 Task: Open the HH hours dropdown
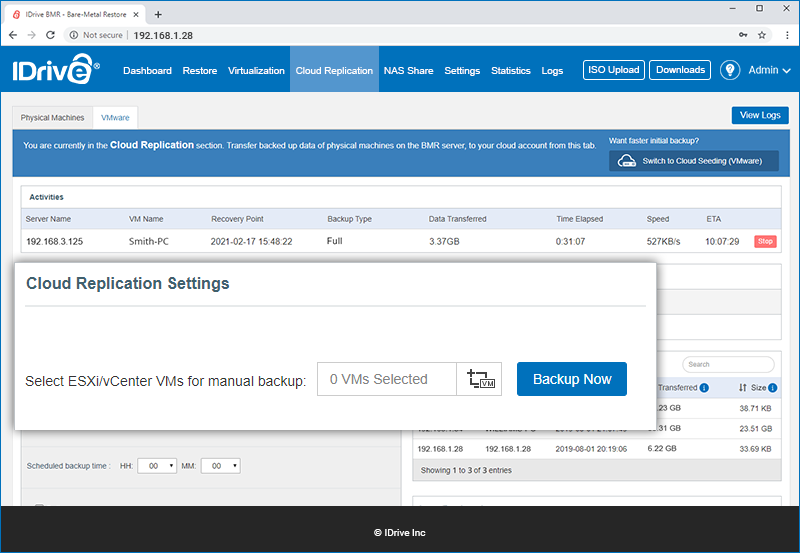tap(157, 466)
